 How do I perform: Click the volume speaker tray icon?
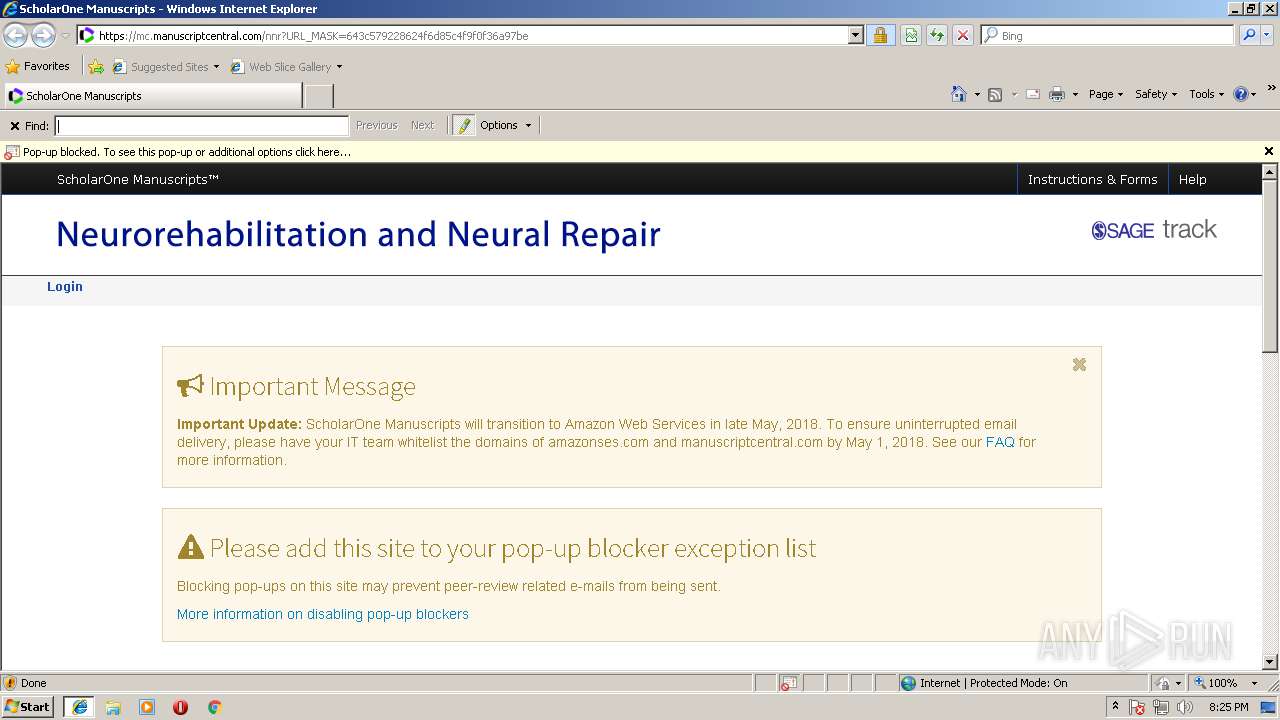point(1185,707)
